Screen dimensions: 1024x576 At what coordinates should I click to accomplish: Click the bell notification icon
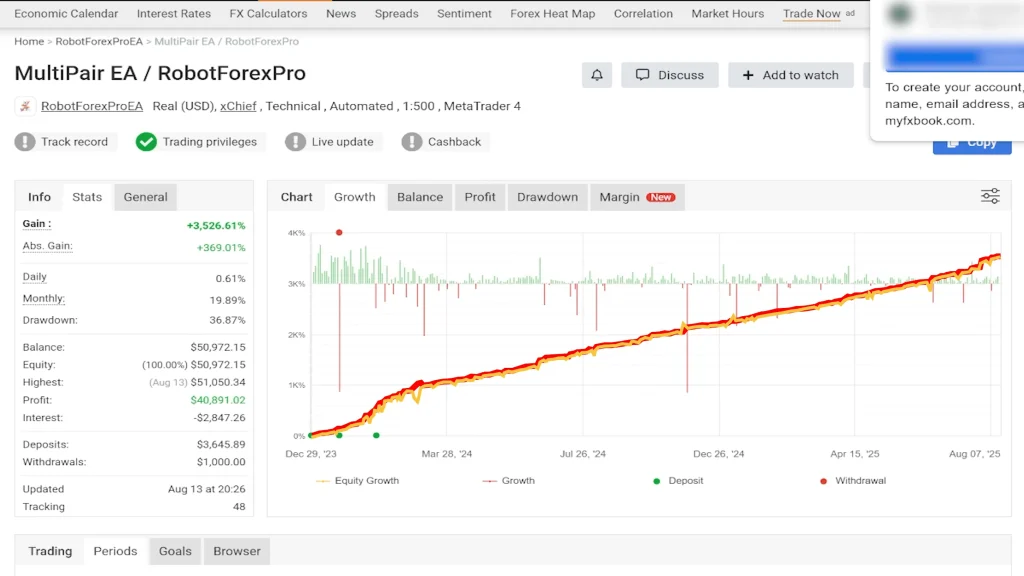(597, 75)
